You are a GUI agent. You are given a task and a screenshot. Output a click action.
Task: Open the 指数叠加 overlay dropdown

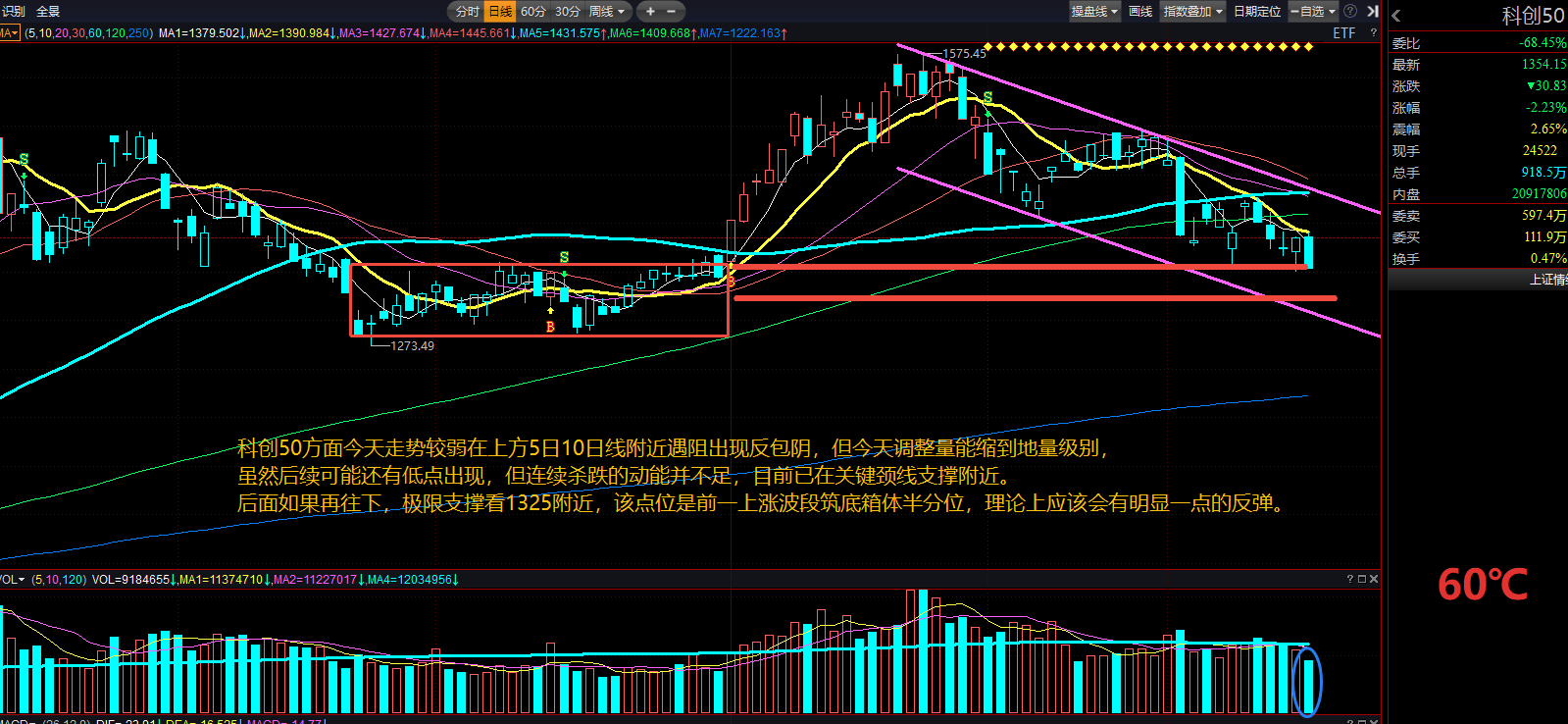click(1192, 12)
